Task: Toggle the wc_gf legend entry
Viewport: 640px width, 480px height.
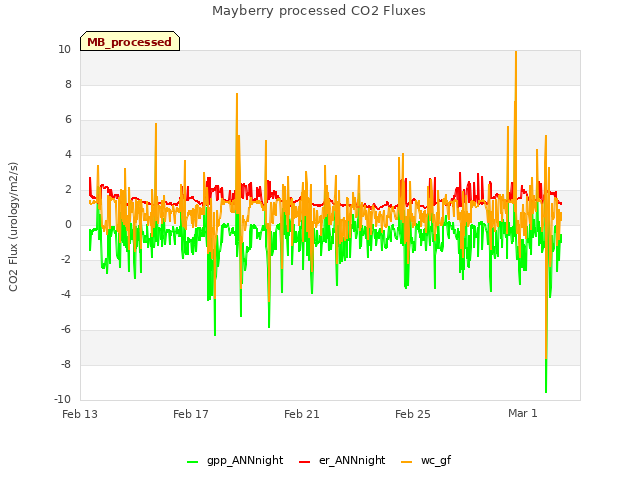Action: [426, 461]
